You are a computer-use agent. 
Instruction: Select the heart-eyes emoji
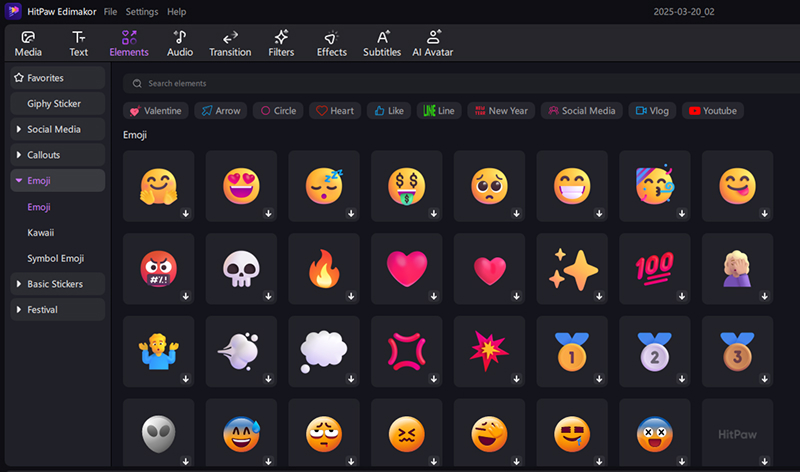pos(241,186)
